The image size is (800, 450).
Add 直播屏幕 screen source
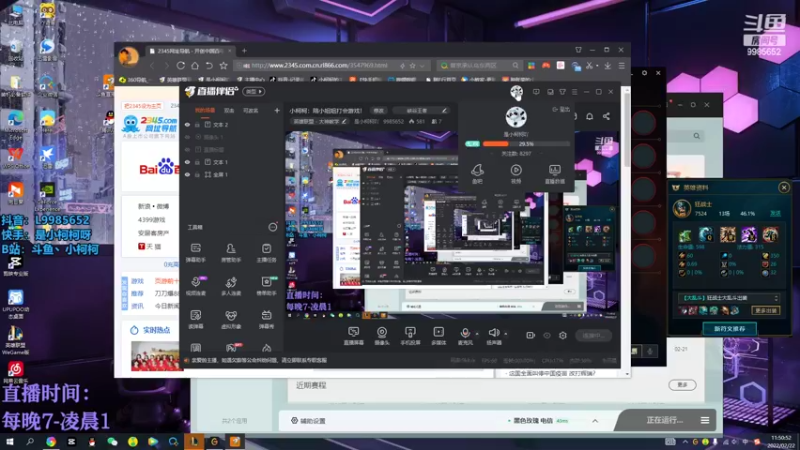354,336
